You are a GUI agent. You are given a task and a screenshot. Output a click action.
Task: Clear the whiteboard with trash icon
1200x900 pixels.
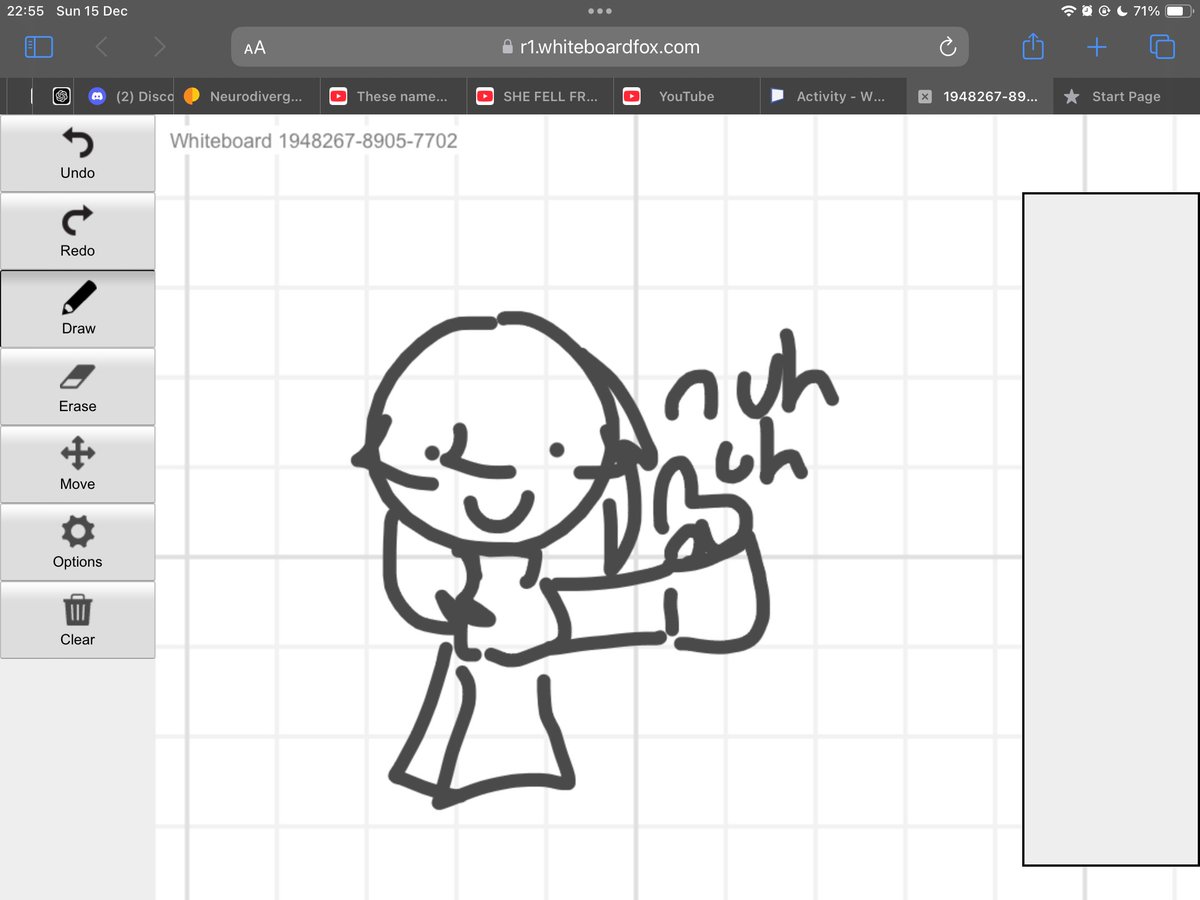click(77, 620)
